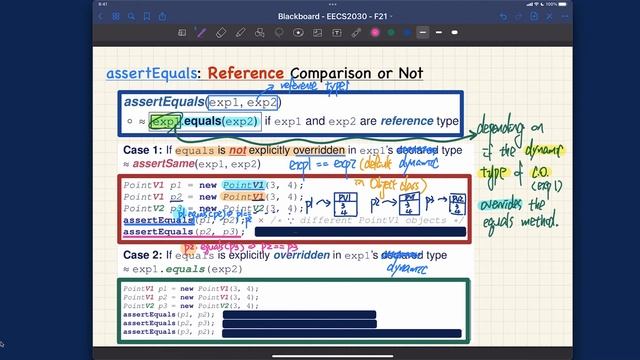640x360 pixels.
Task: Tap the red 'Reference' heading word
Action: click(246, 73)
